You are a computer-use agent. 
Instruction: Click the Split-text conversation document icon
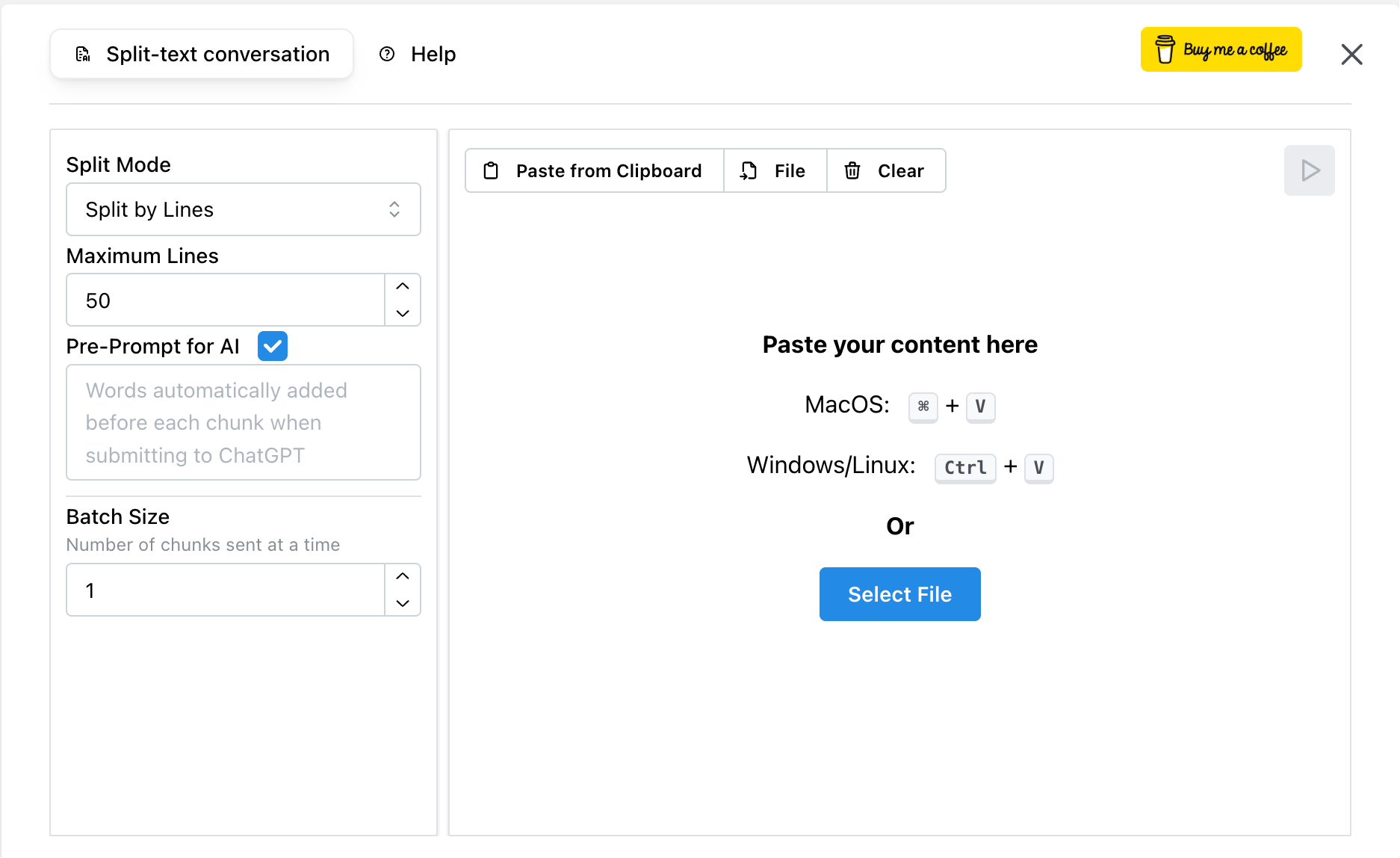(x=83, y=53)
